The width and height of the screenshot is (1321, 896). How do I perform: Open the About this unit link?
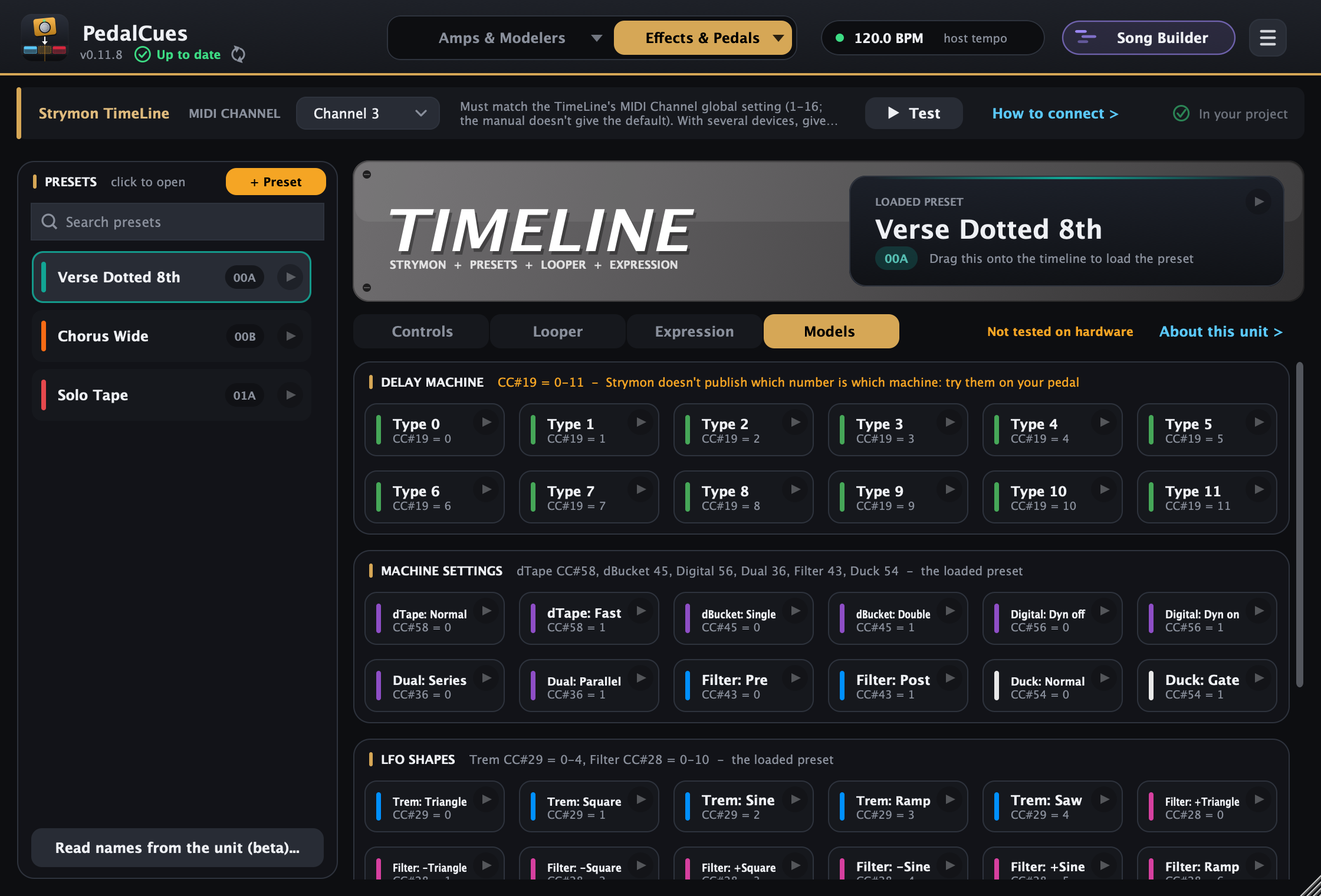coord(1221,331)
